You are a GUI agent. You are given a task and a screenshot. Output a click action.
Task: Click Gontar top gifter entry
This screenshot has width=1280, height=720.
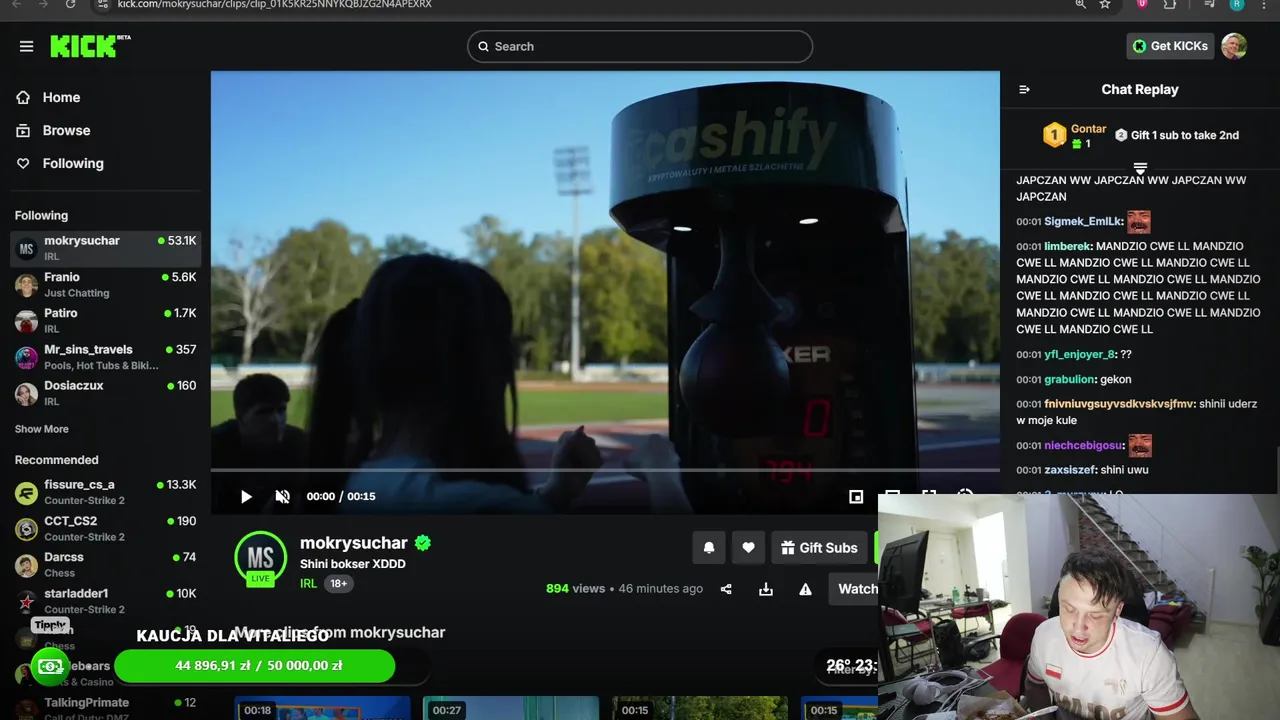coord(1075,135)
